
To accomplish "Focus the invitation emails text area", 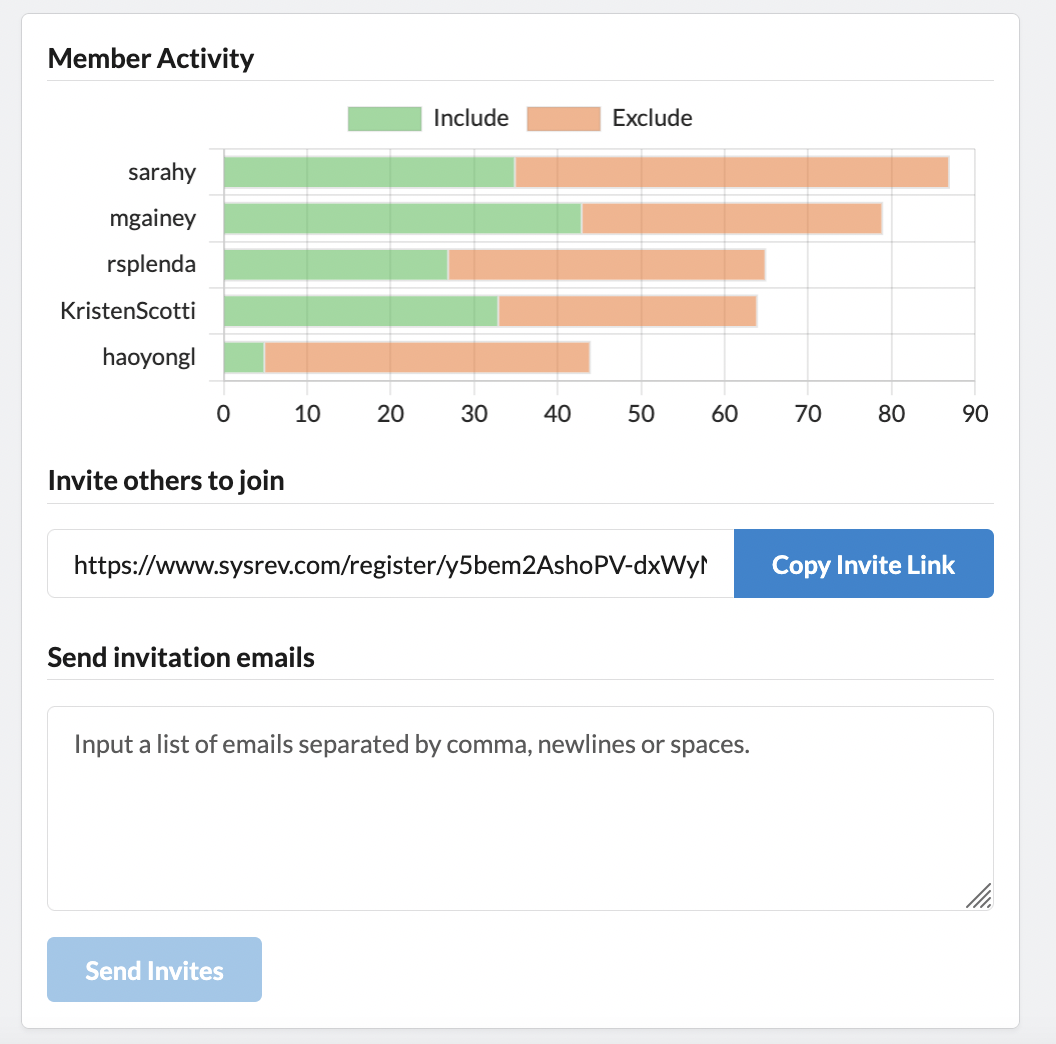I will [x=520, y=808].
